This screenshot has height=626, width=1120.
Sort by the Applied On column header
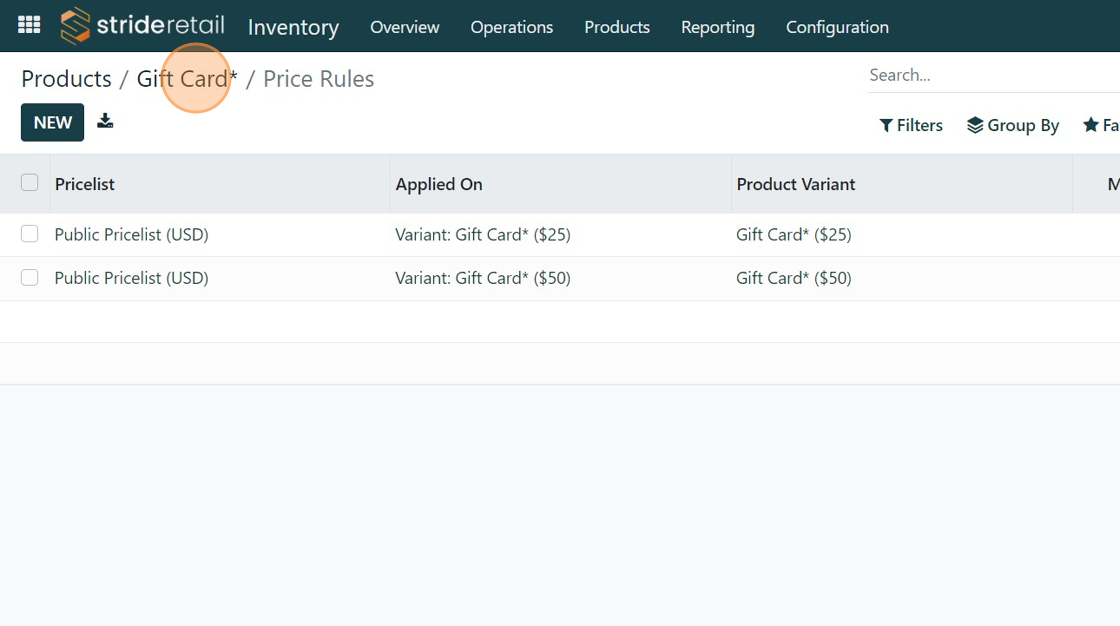439,184
